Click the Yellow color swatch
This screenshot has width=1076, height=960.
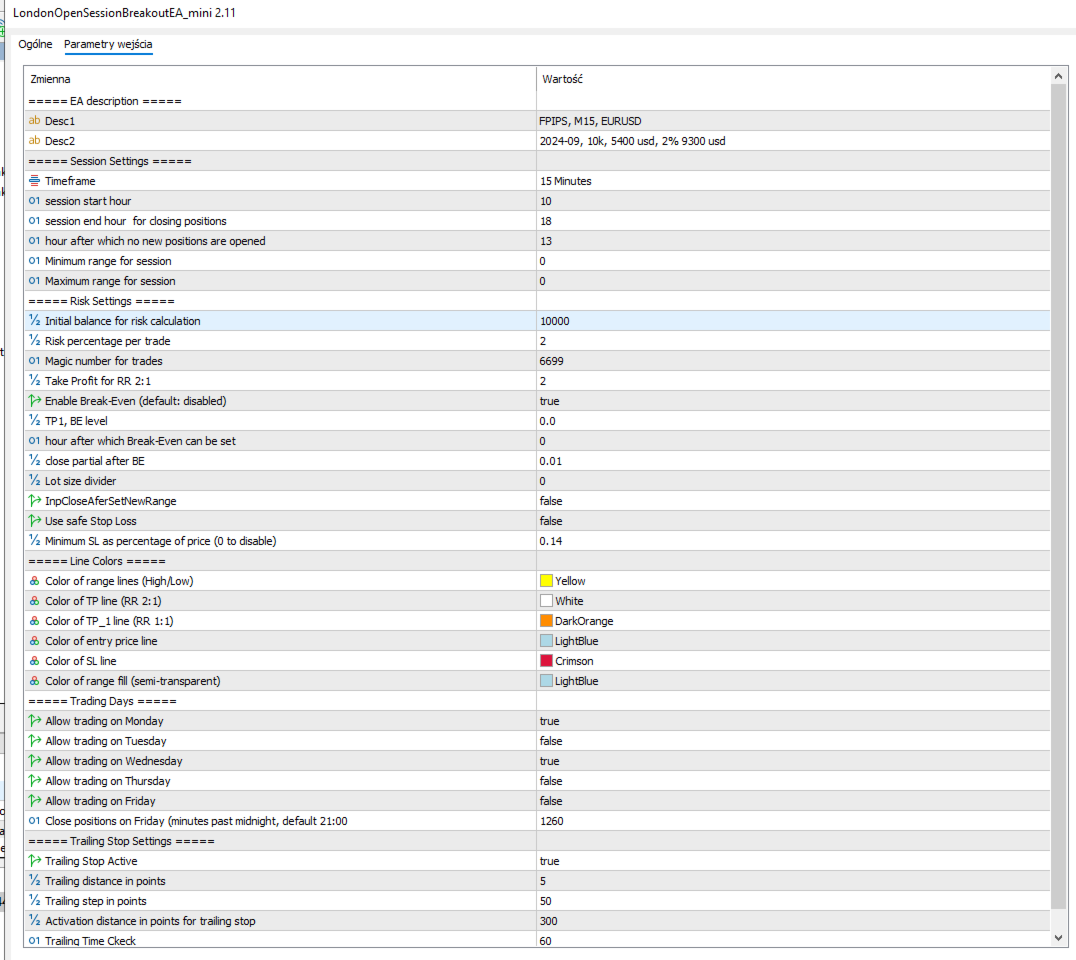pyautogui.click(x=546, y=581)
